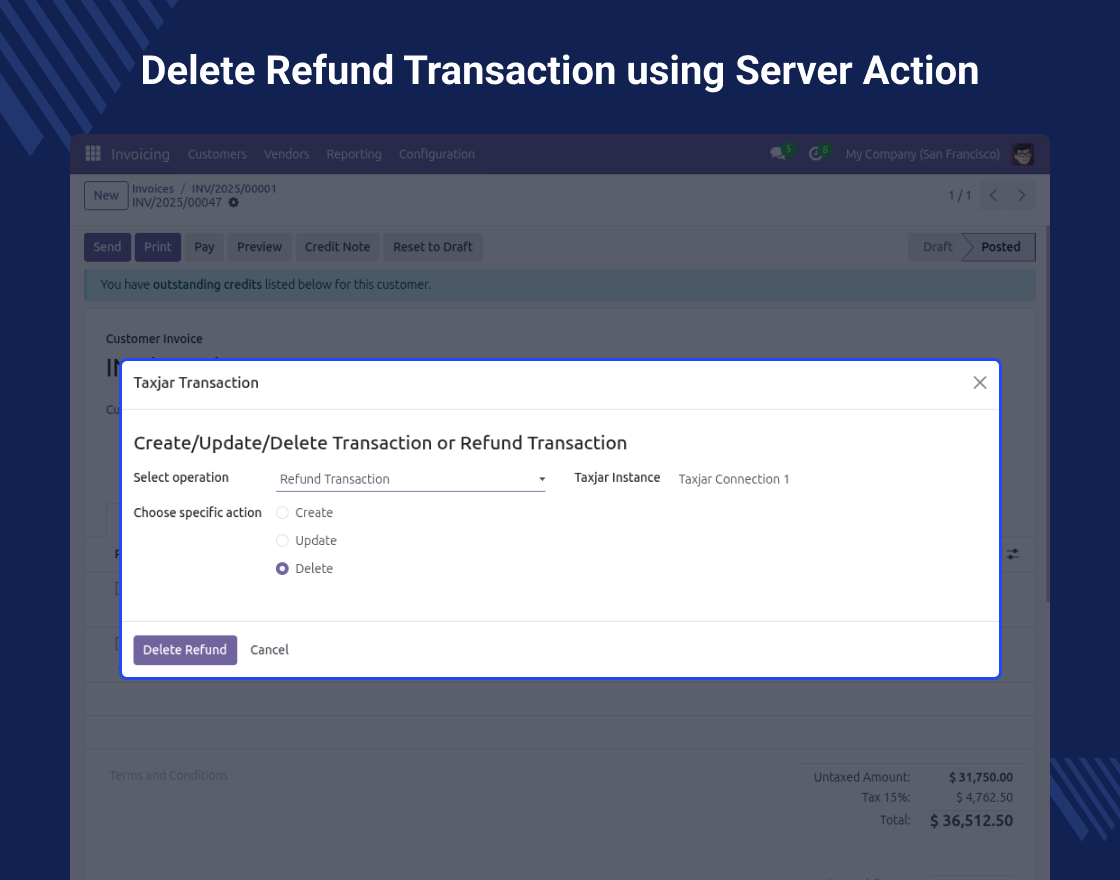Close the Taxjar Transaction dialog
The image size is (1120, 880).
tap(980, 383)
